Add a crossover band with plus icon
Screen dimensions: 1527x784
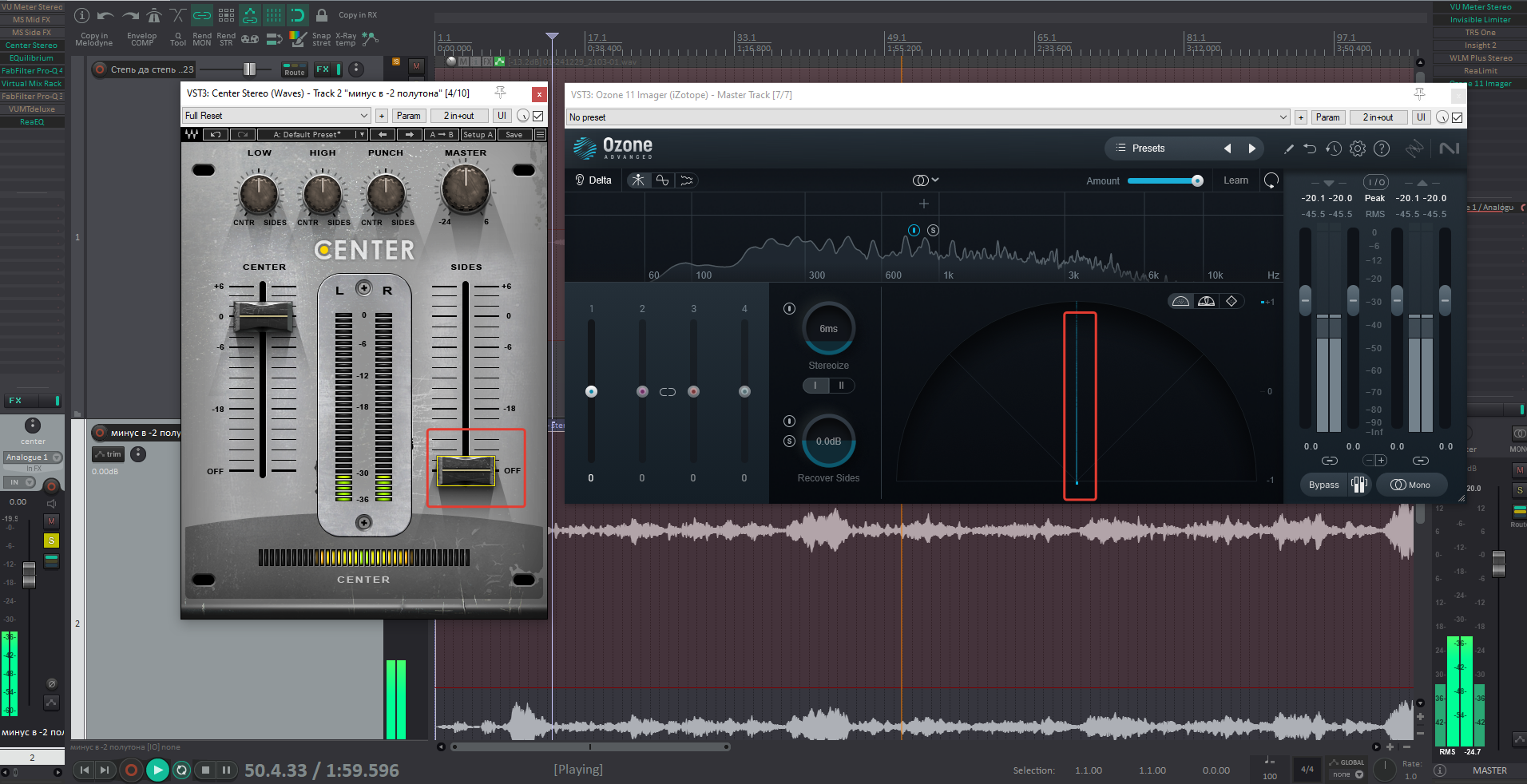point(923,204)
